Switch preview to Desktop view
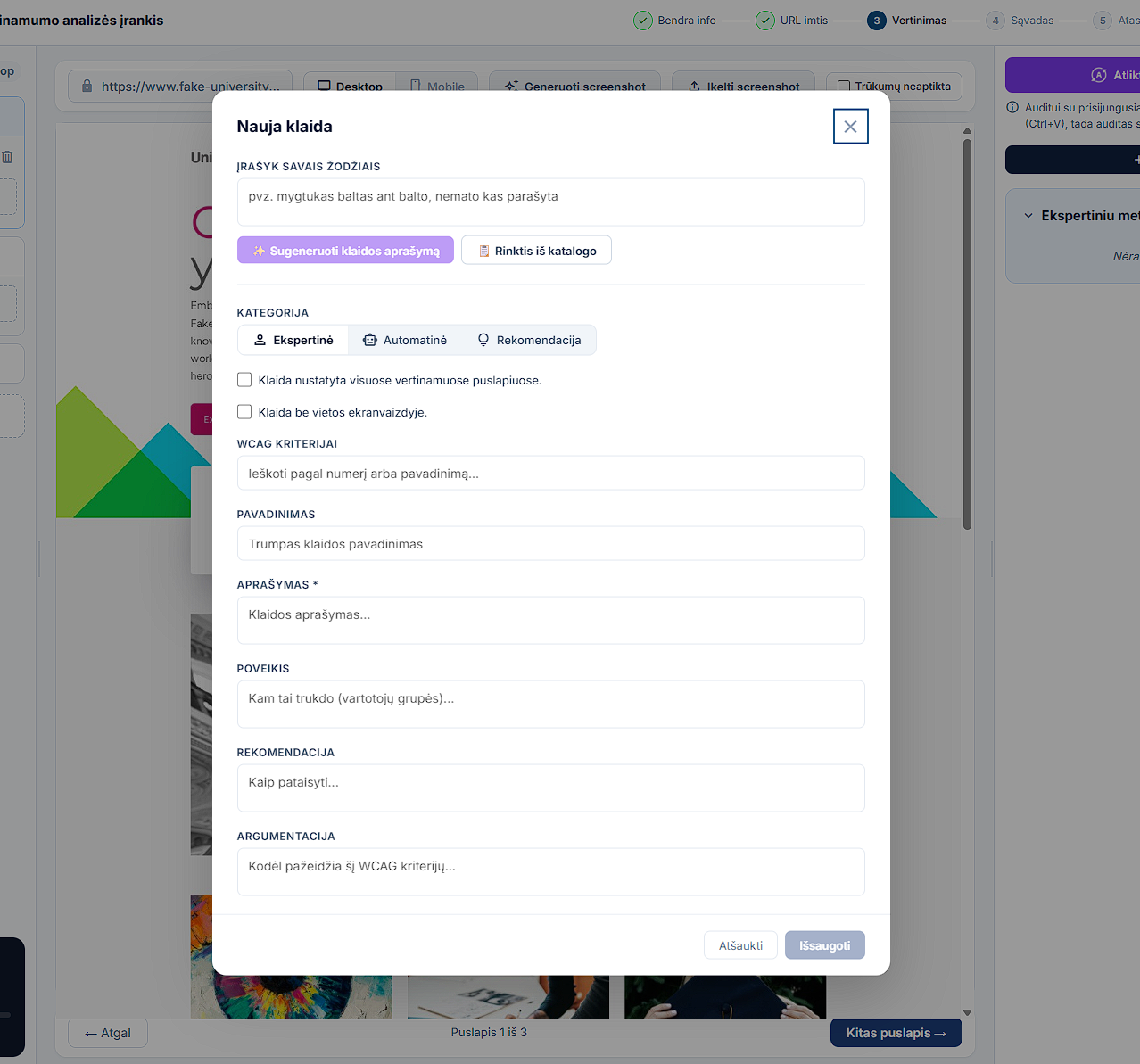This screenshot has width=1140, height=1064. [350, 87]
